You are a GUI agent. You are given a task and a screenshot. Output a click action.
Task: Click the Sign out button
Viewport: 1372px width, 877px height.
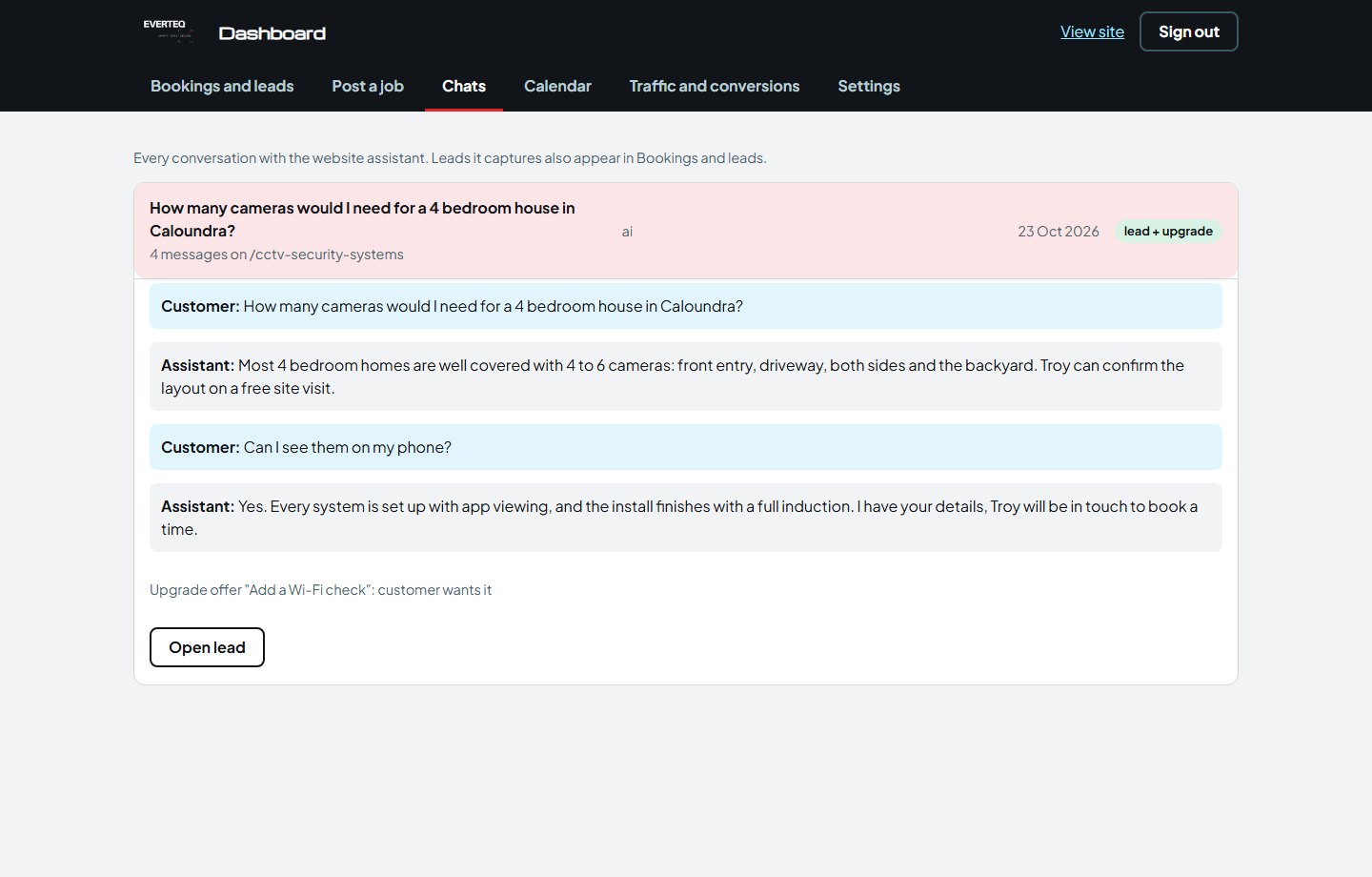(1189, 31)
